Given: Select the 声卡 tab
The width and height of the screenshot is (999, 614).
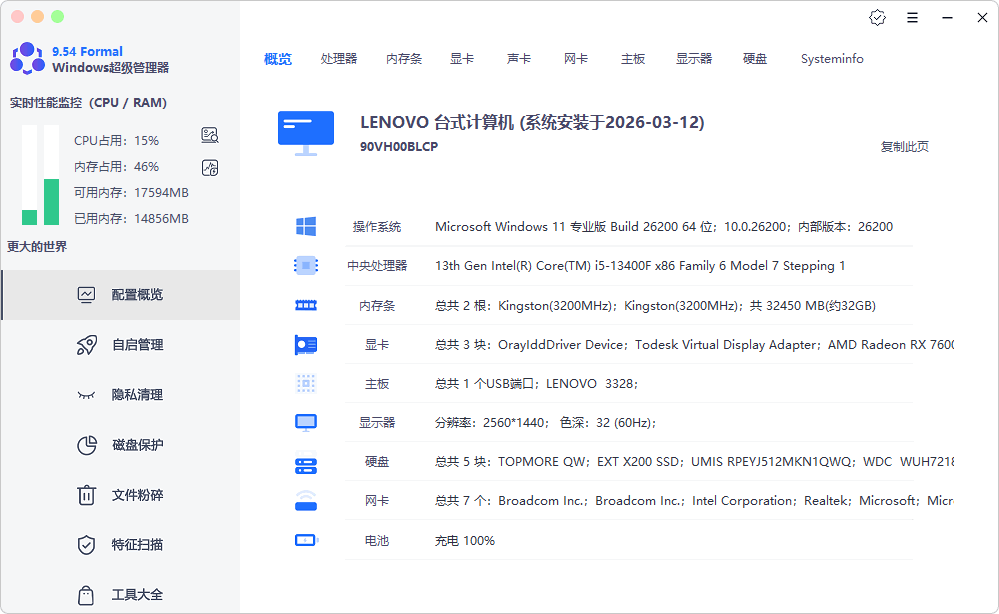Looking at the screenshot, I should click(519, 59).
